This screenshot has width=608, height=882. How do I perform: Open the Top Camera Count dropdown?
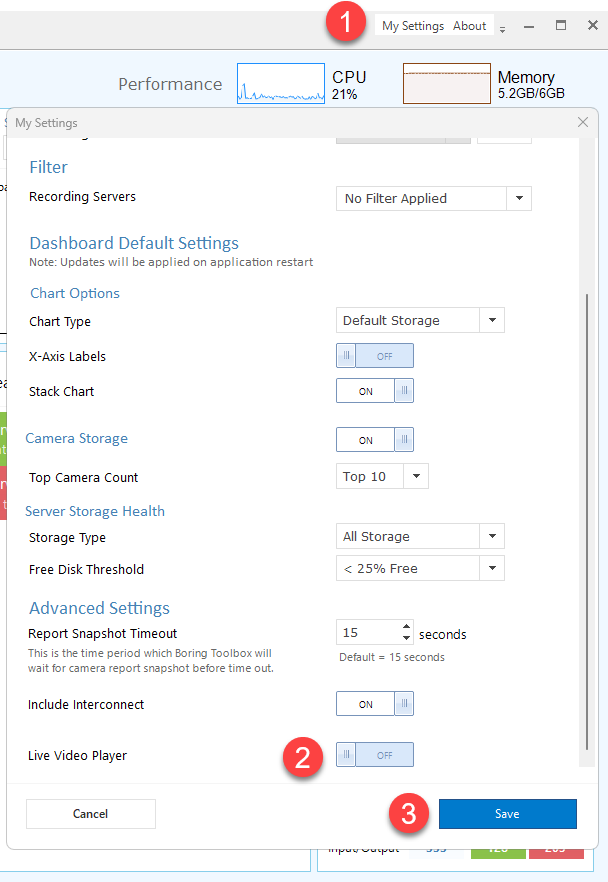(x=416, y=476)
